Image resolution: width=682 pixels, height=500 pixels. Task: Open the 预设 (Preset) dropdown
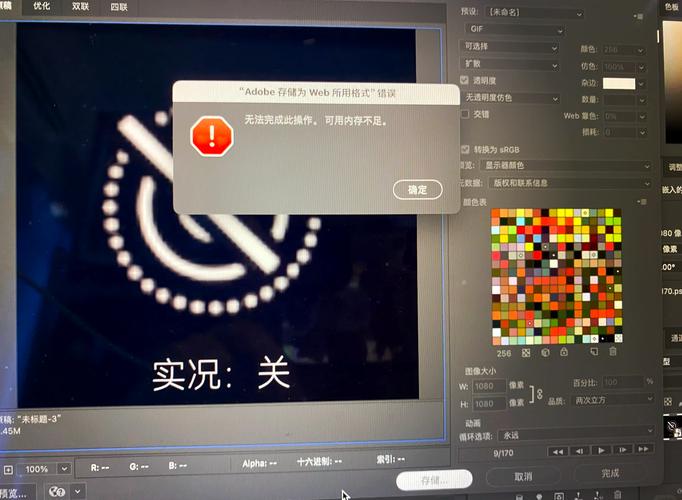535,13
